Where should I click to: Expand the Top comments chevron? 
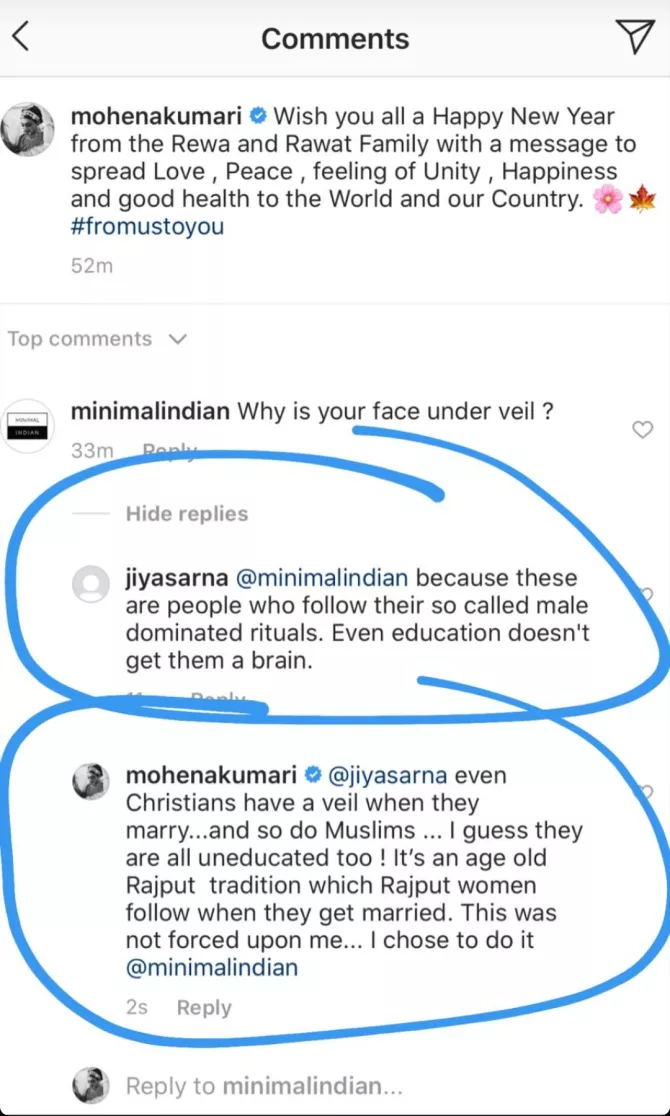point(176,340)
